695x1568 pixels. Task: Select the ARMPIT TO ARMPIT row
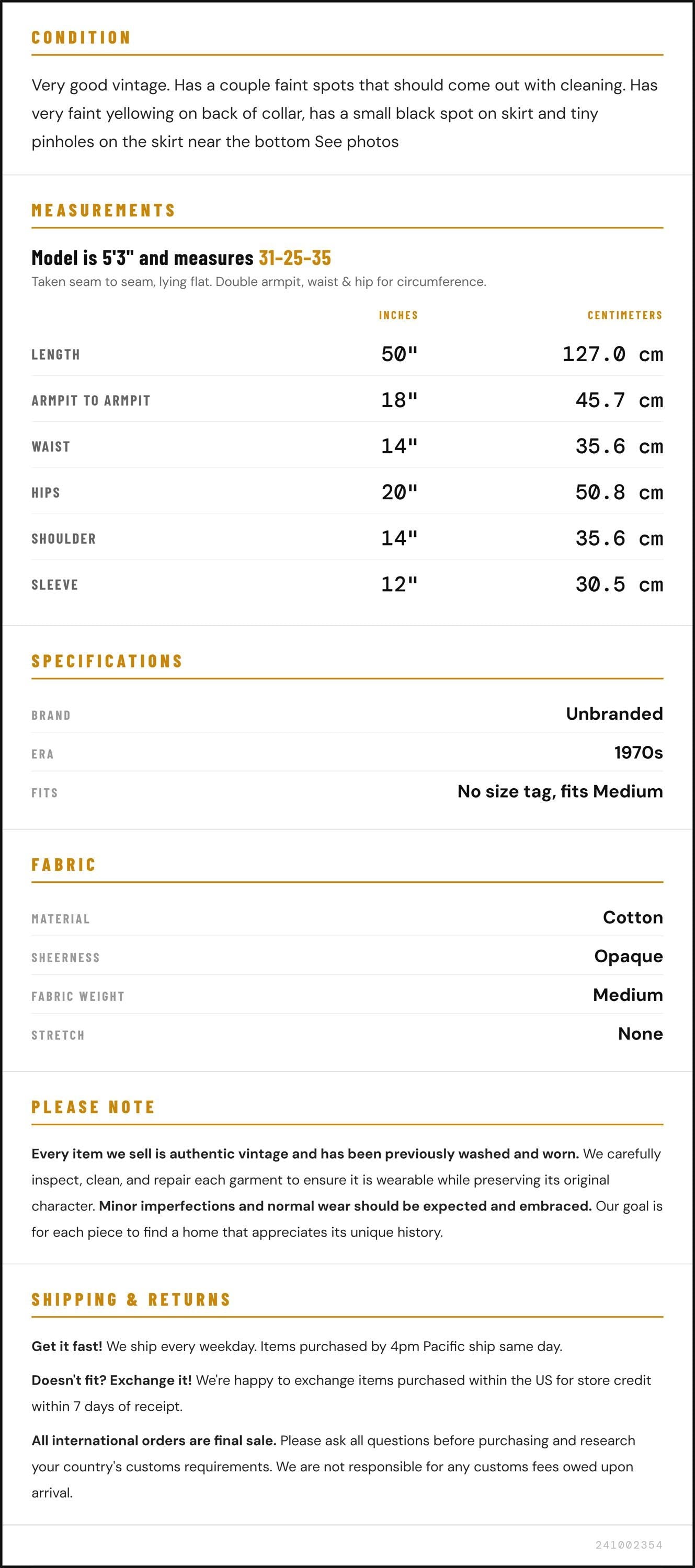coord(347,400)
